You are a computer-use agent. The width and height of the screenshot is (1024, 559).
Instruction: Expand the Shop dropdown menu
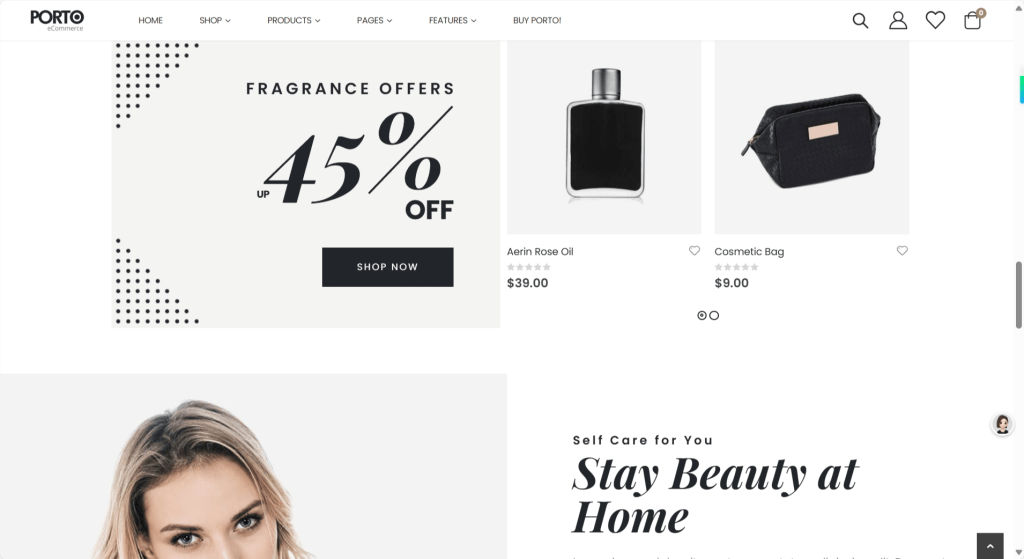click(x=215, y=20)
